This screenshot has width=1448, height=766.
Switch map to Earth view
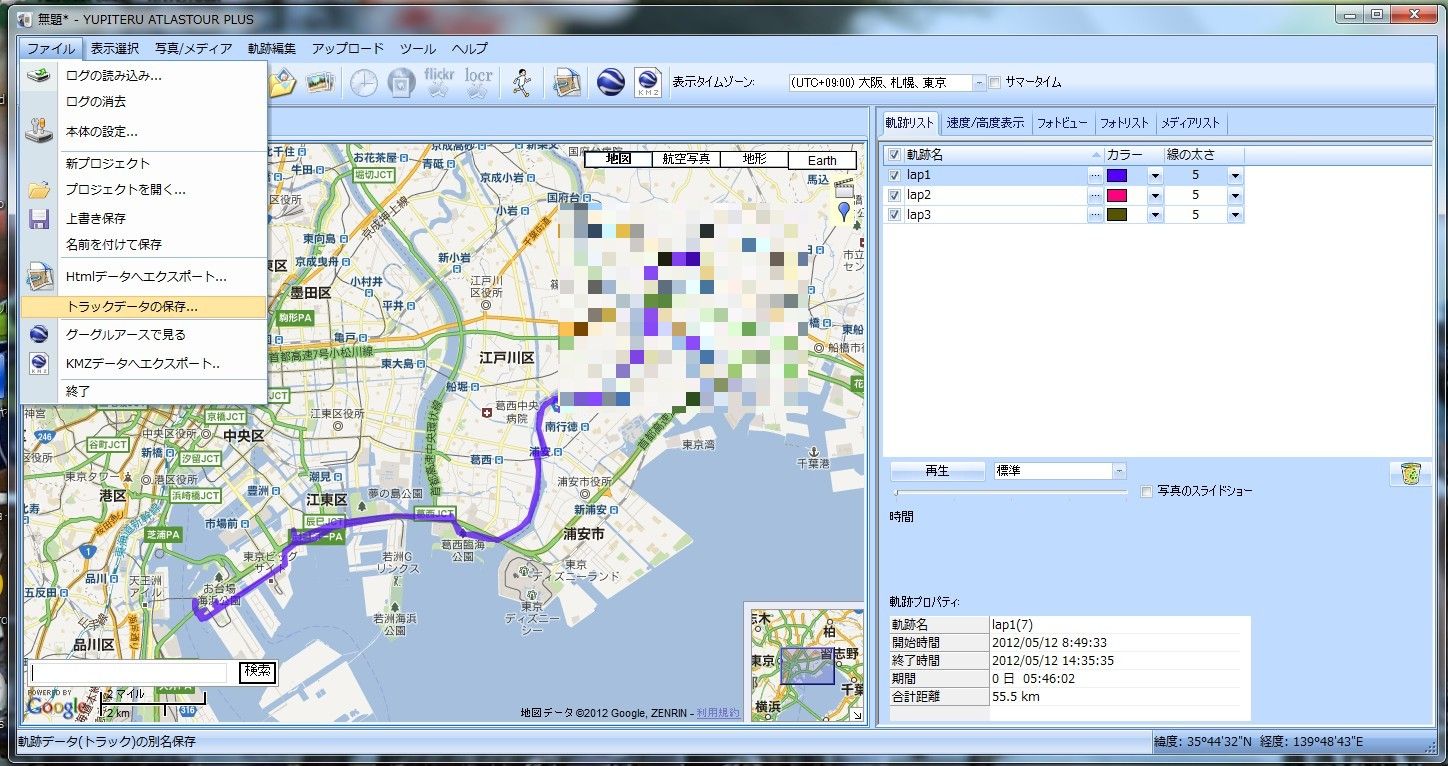tap(822, 160)
